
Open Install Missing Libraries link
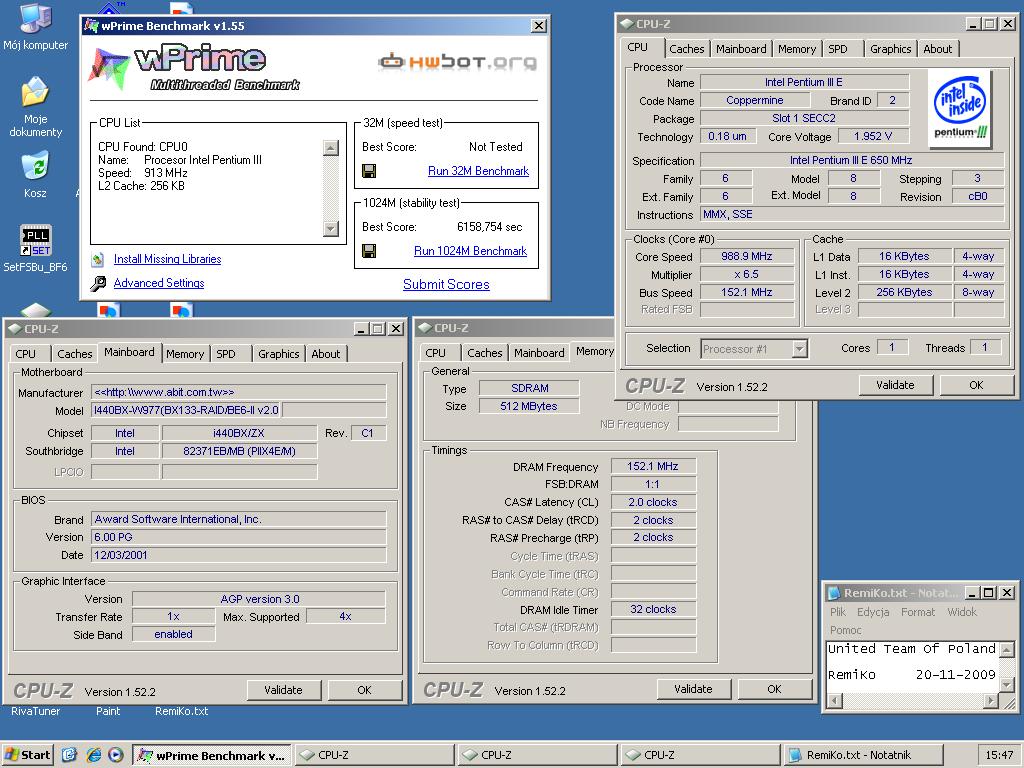(167, 259)
